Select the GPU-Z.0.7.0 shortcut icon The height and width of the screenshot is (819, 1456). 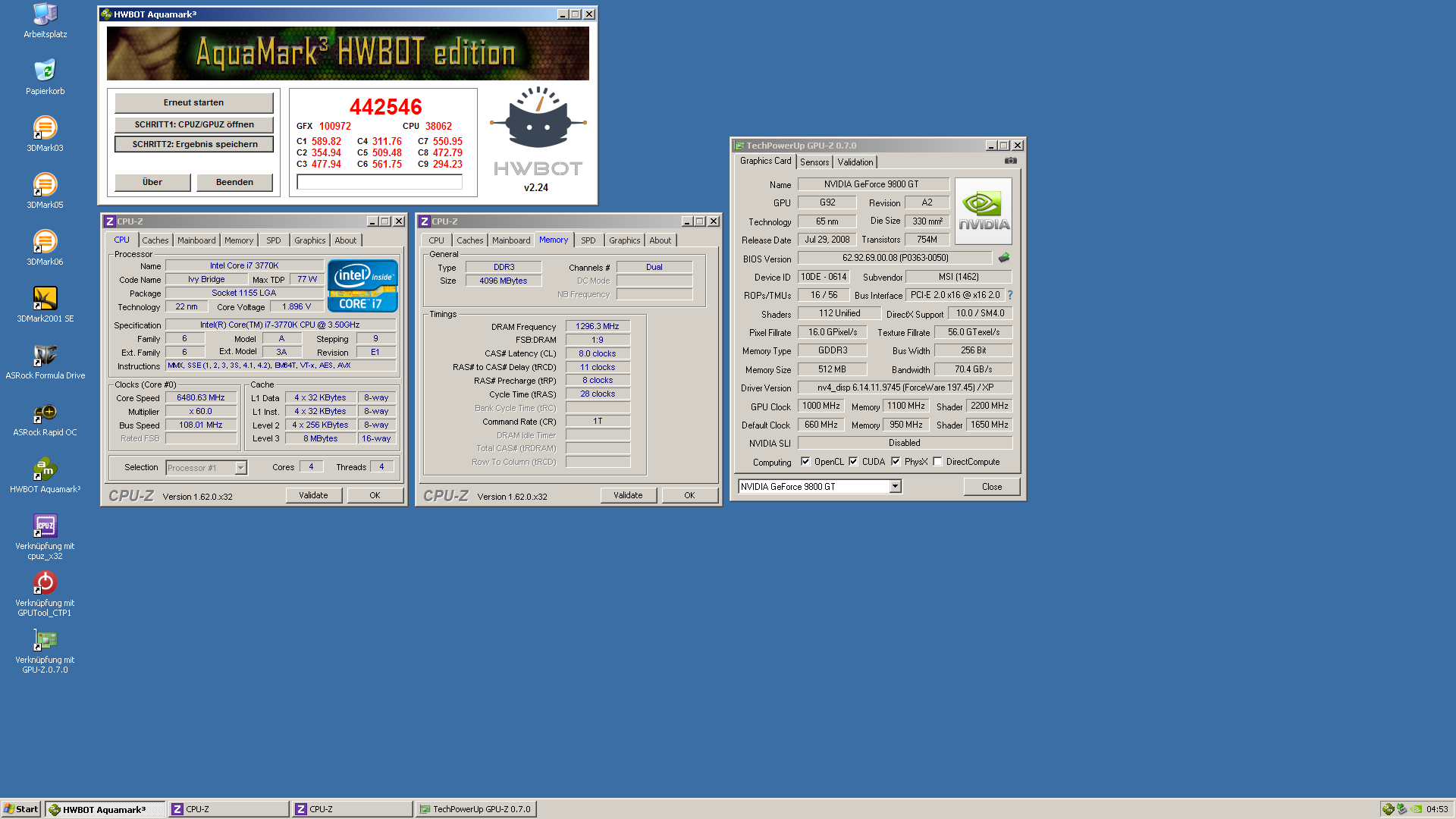[45, 650]
